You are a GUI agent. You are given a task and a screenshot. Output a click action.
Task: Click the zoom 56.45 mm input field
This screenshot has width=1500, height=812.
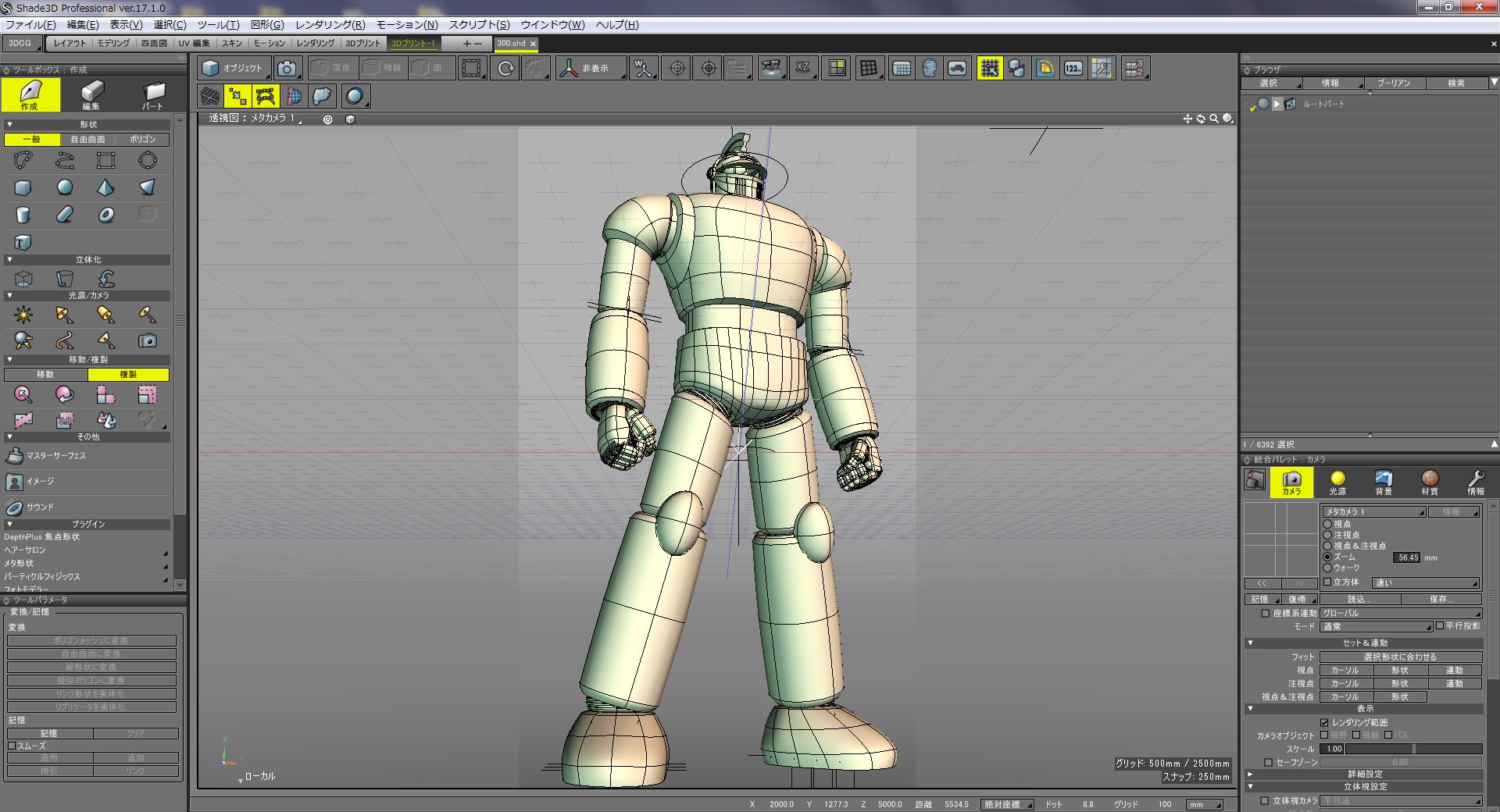(x=1407, y=557)
